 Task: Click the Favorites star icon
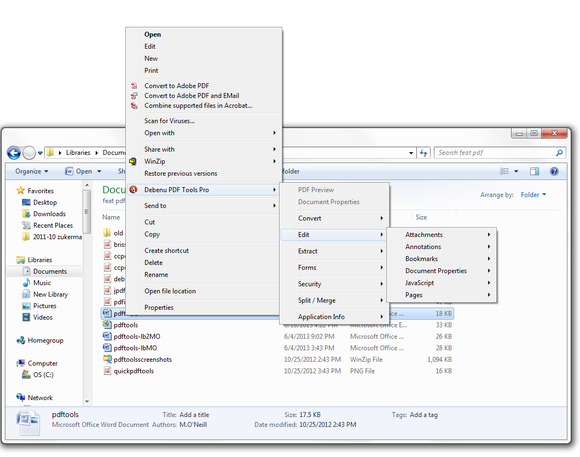click(20, 191)
